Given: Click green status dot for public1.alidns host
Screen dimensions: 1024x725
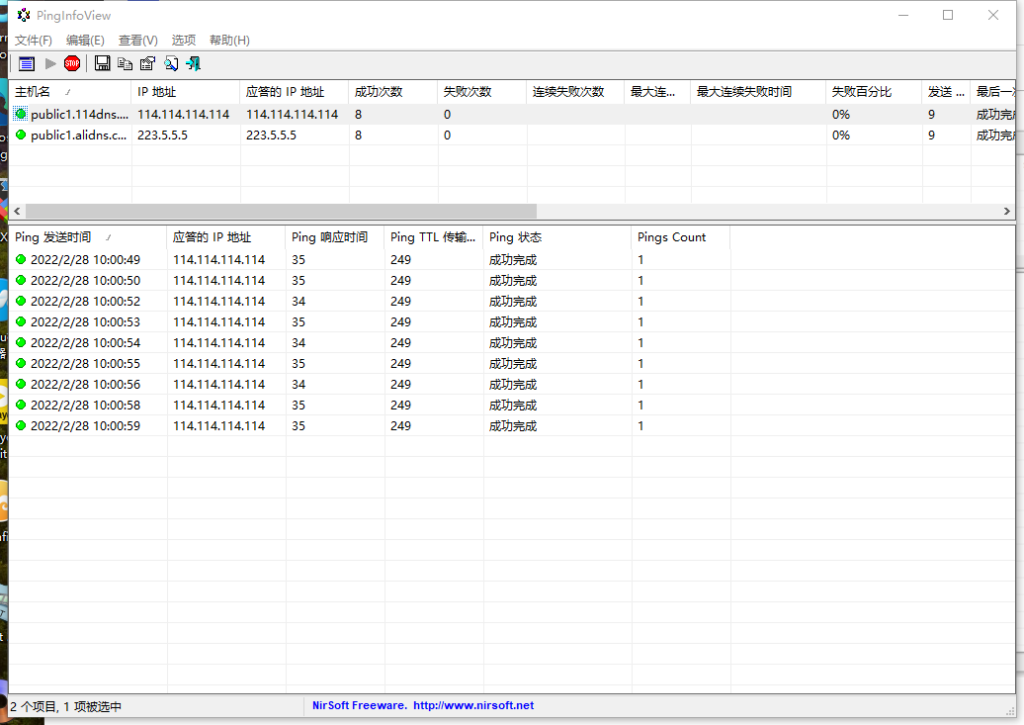Looking at the screenshot, I should [x=21, y=135].
